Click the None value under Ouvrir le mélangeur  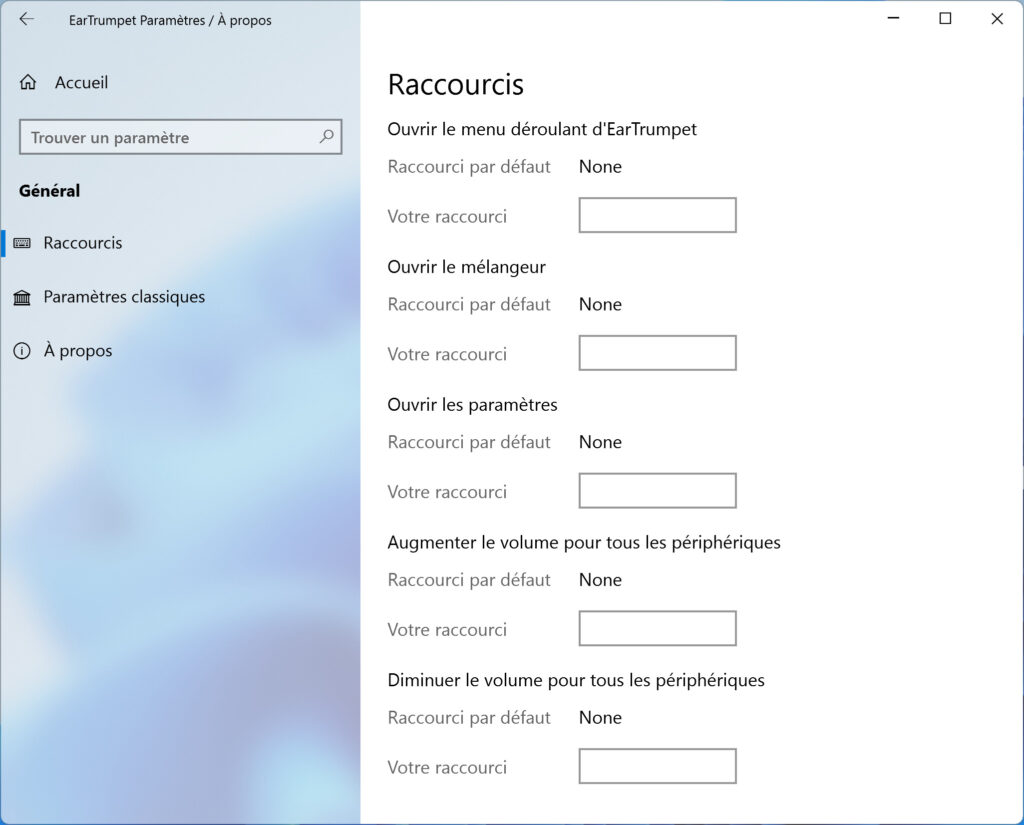600,304
